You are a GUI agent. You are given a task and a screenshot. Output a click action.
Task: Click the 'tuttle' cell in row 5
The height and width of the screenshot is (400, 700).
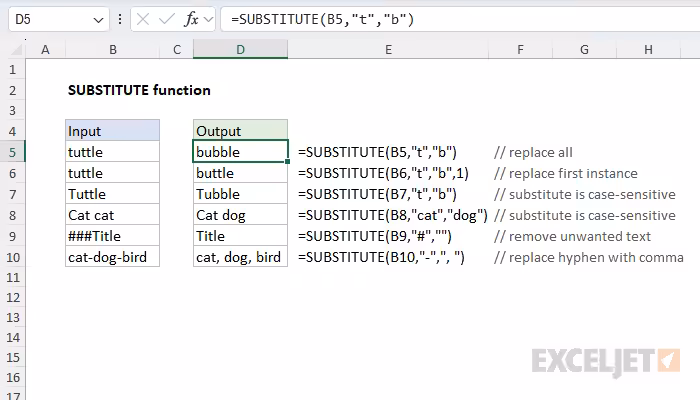point(112,152)
